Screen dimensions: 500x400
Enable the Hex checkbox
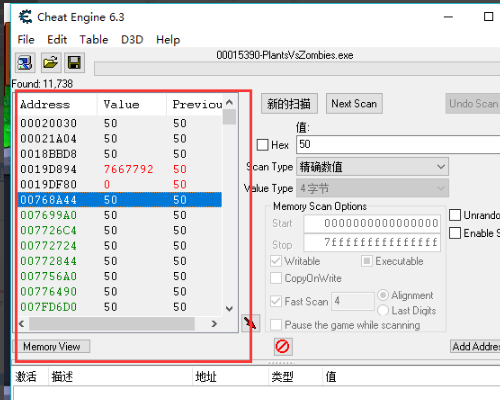pos(262,145)
